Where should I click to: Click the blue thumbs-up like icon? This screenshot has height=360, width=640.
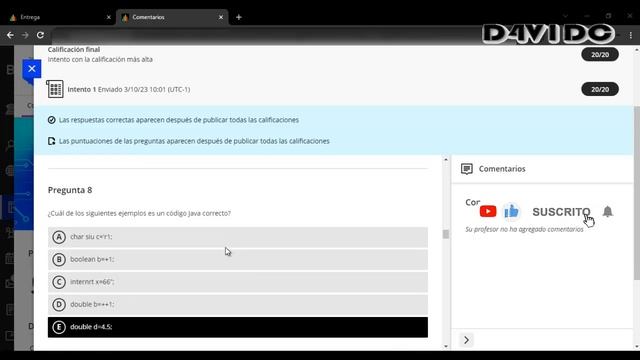(x=511, y=211)
